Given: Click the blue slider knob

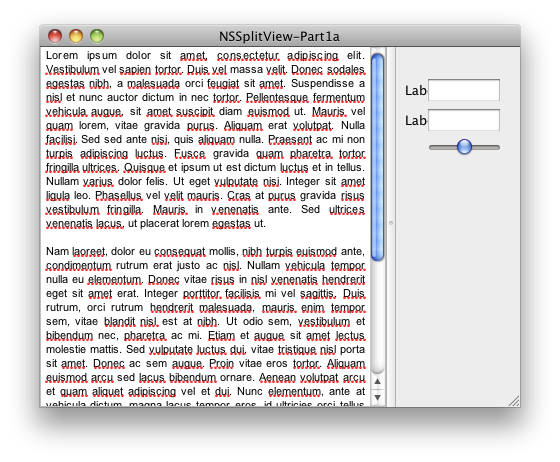Looking at the screenshot, I should (464, 147).
